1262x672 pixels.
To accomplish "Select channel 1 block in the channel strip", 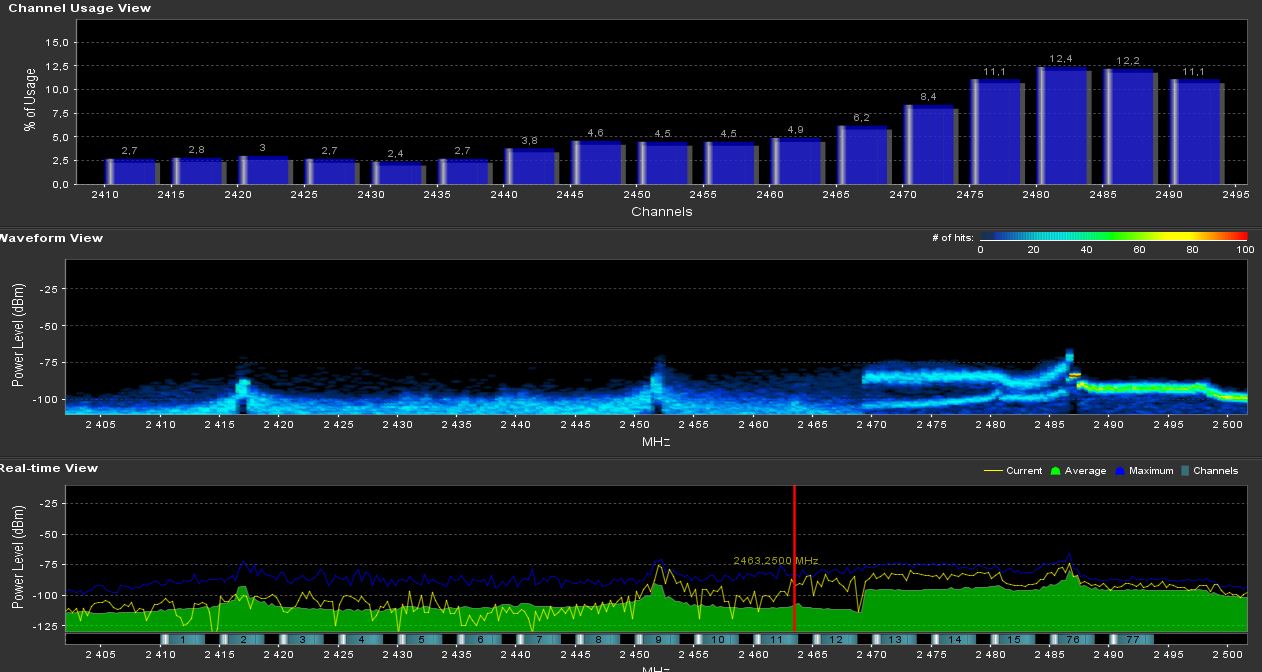I will click(x=182, y=639).
